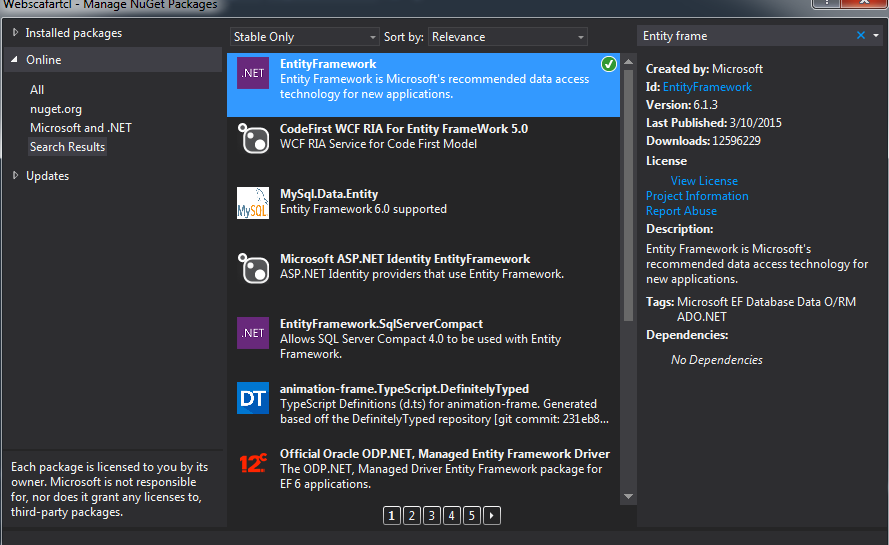Select animation-frame.TypeScript.DefinitelyTyped package title
Image resolution: width=889 pixels, height=545 pixels.
(404, 389)
